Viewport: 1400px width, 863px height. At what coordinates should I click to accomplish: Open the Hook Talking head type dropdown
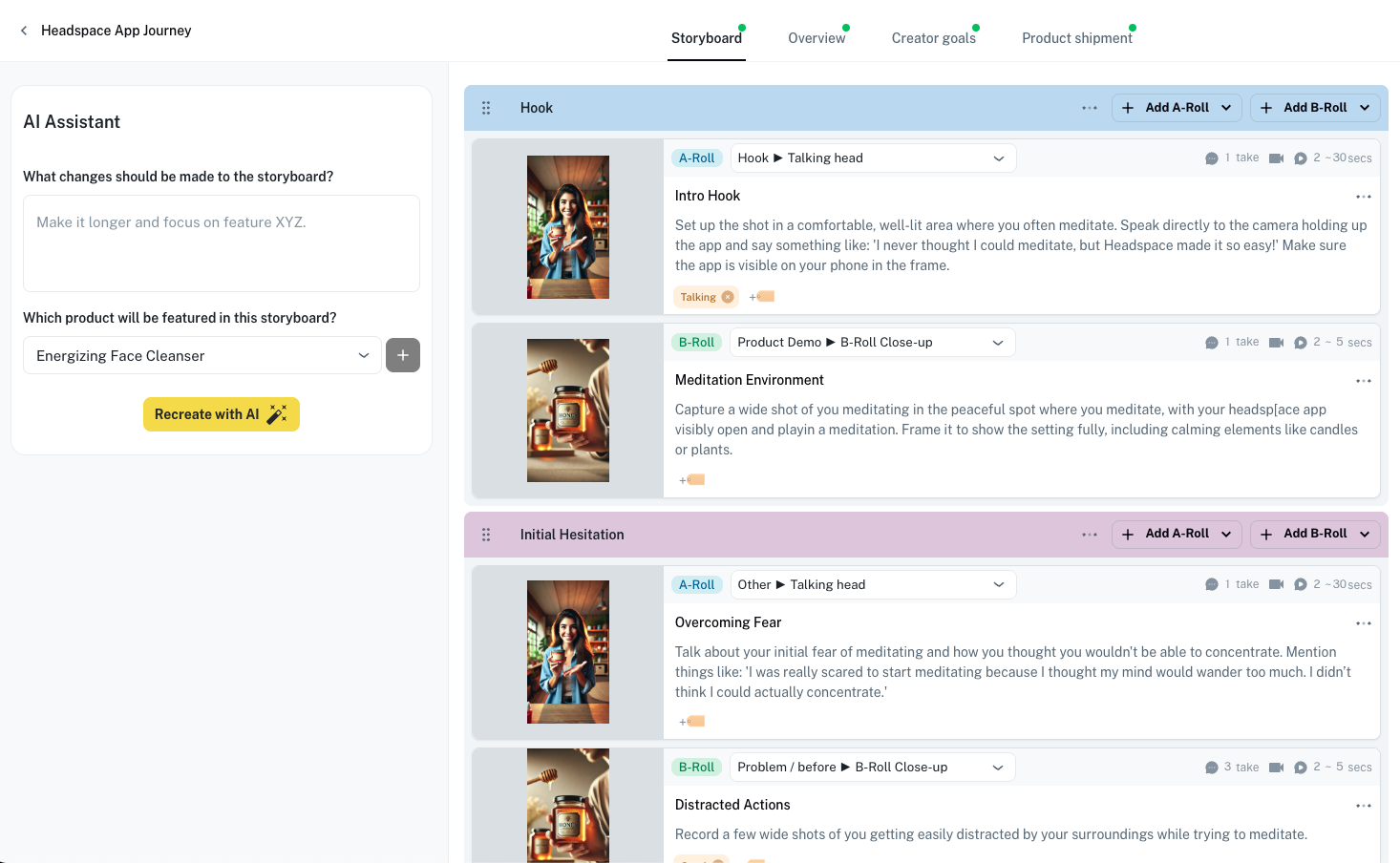(x=873, y=158)
